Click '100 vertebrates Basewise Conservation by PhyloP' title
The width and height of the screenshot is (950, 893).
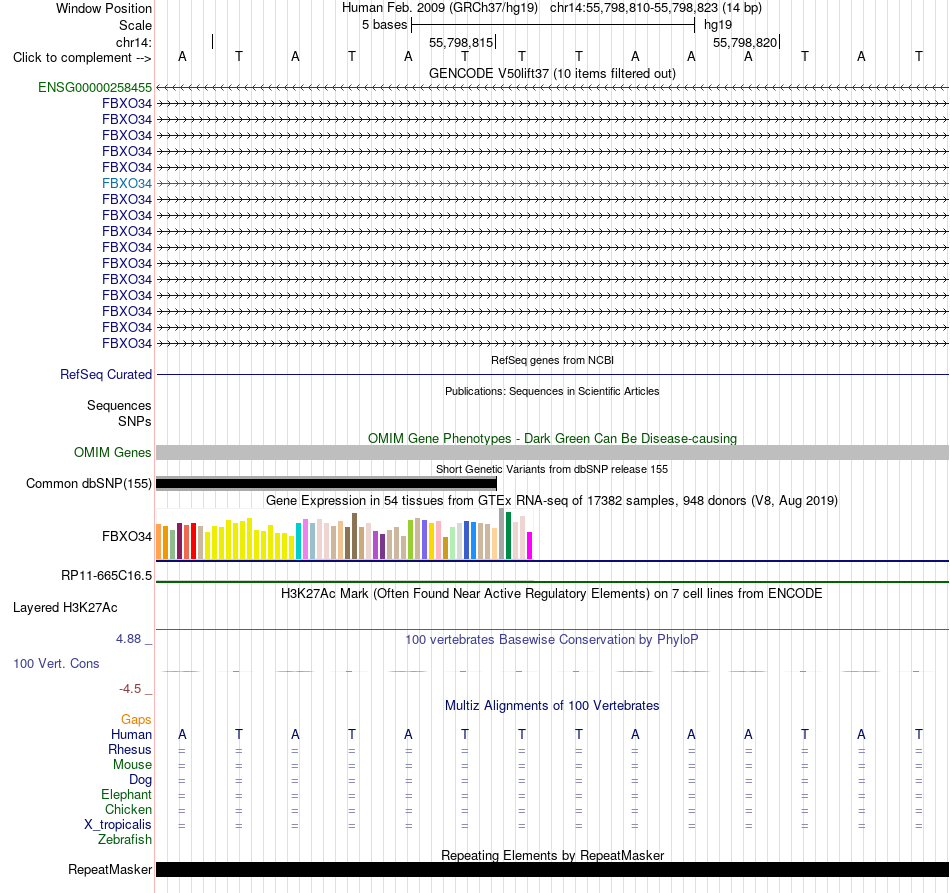coord(552,640)
